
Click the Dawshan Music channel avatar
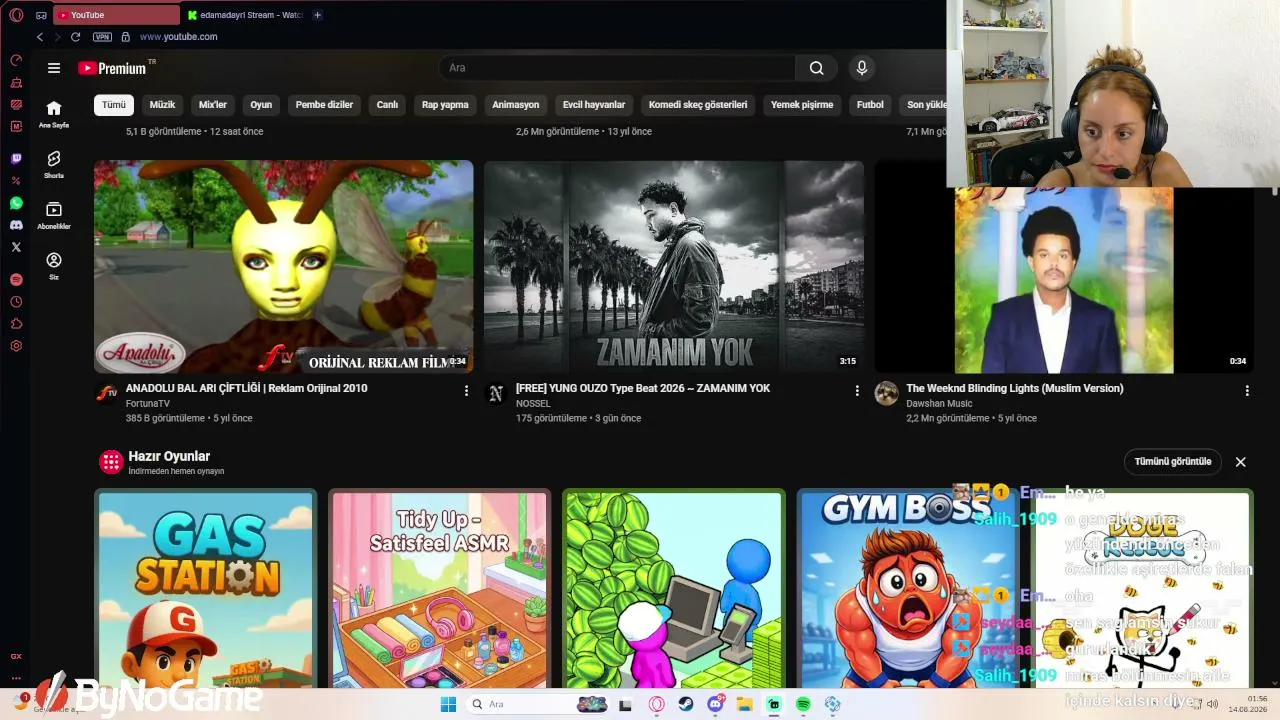[886, 393]
